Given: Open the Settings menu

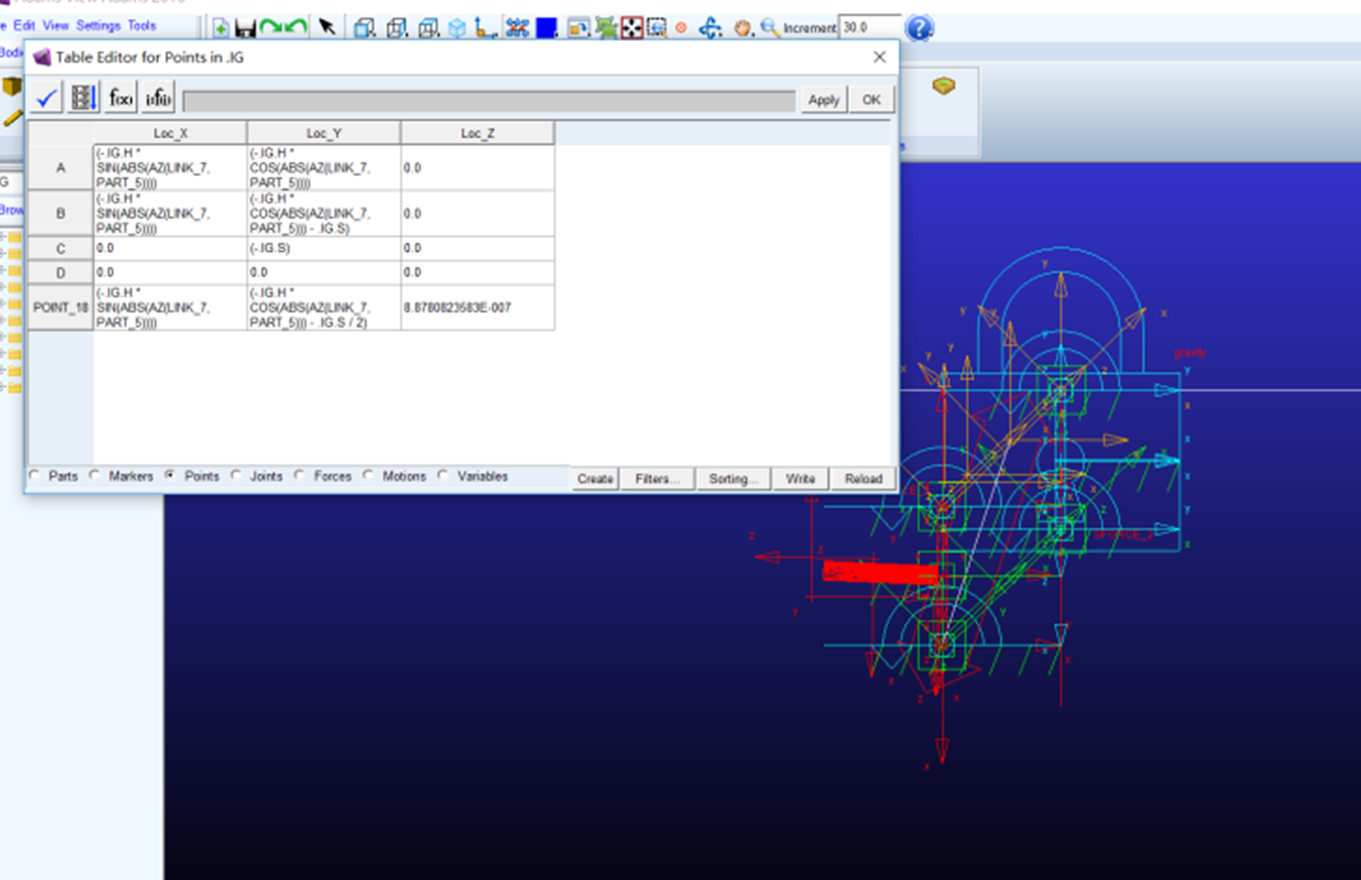Looking at the screenshot, I should pos(97,25).
